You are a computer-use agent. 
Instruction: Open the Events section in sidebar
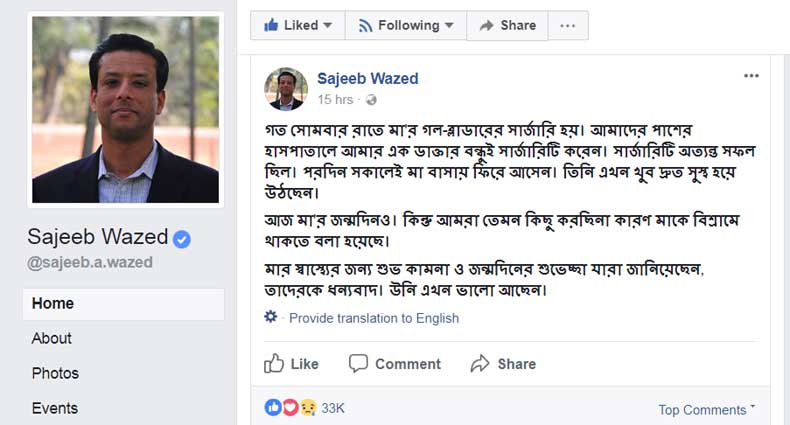pyautogui.click(x=55, y=408)
